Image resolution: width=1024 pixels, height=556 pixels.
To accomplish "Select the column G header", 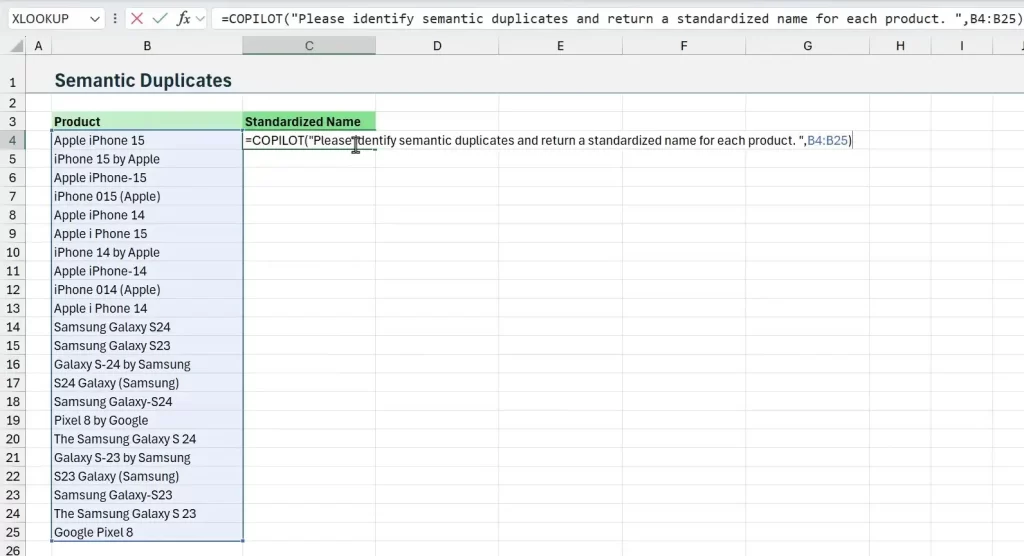I will click(806, 46).
